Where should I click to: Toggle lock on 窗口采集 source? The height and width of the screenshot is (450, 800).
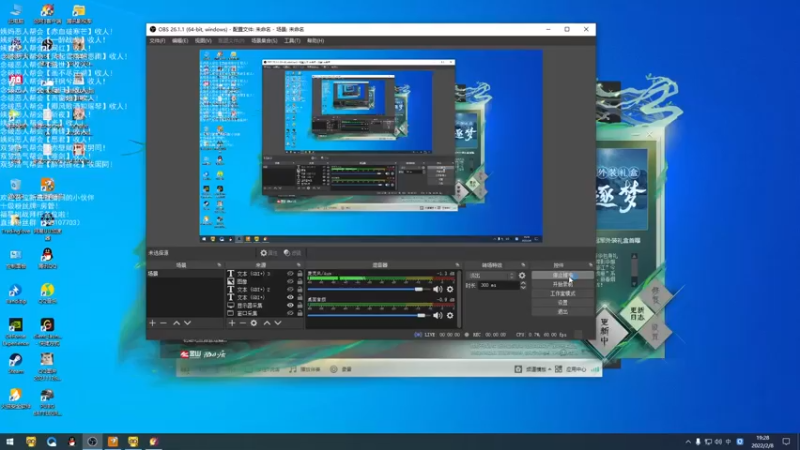[300, 313]
